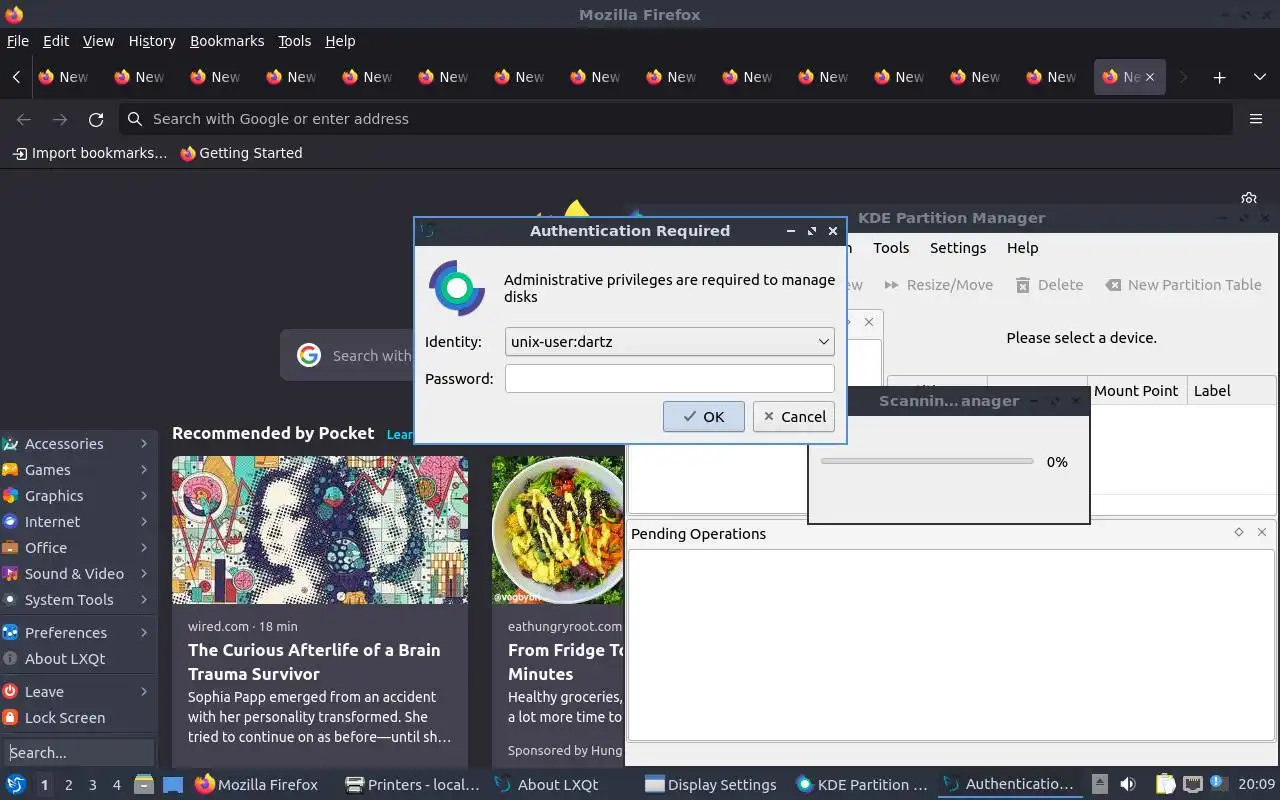Image resolution: width=1280 pixels, height=800 pixels.
Task: Open the list all tabs dropdown
Action: pyautogui.click(x=1259, y=77)
